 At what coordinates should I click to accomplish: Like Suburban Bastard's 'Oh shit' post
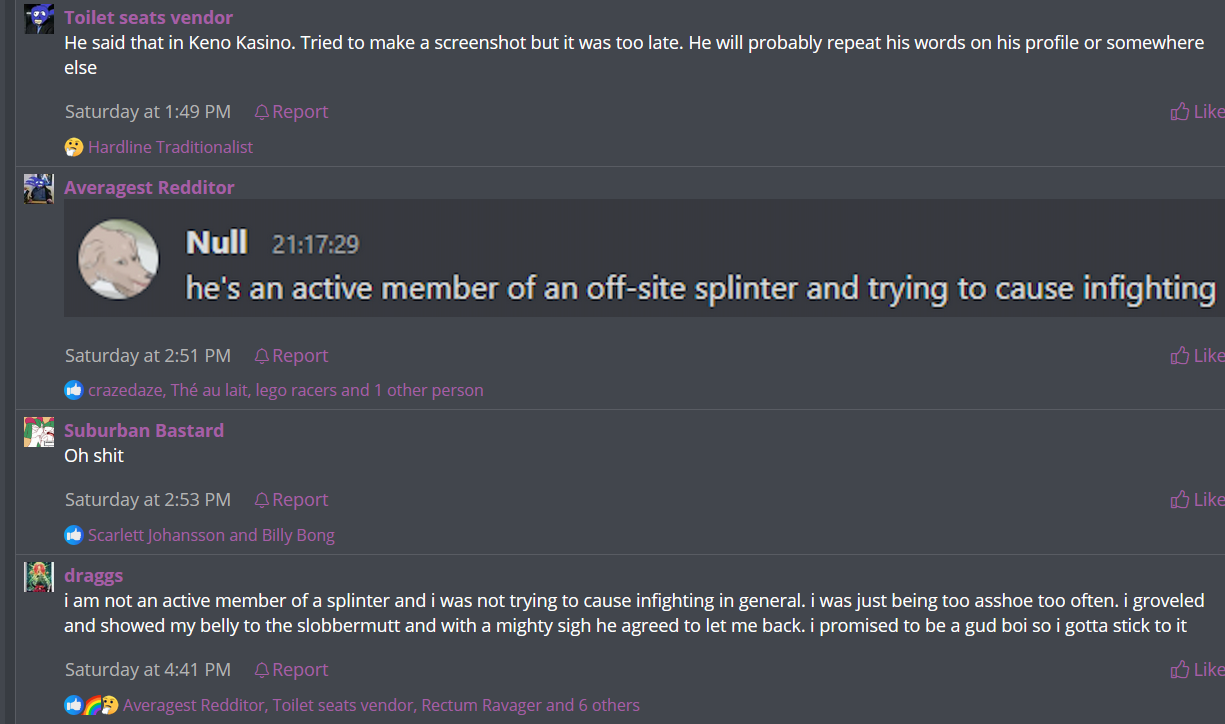click(1197, 499)
